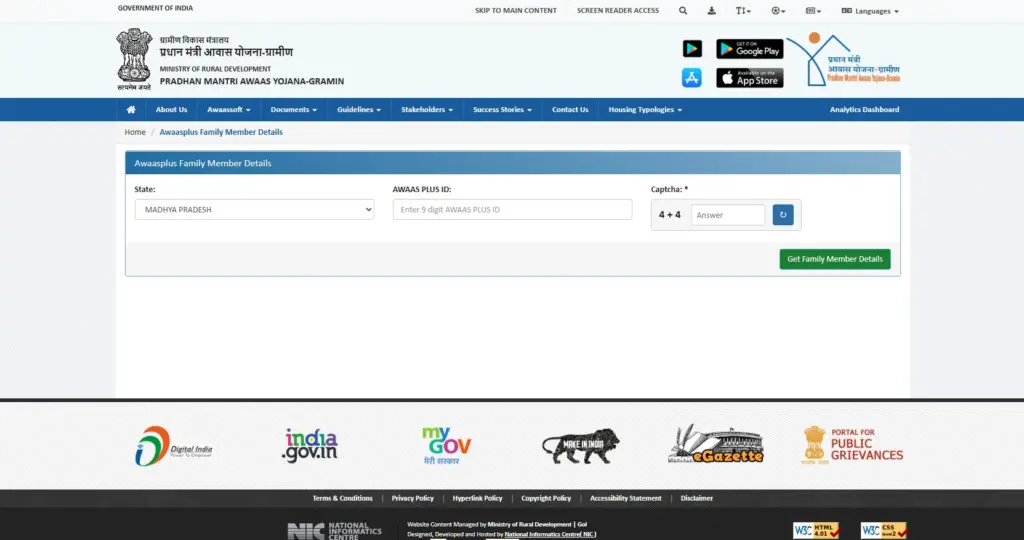Click the national emblem logo in header
Viewport: 1024px width, 540px height.
(134, 59)
